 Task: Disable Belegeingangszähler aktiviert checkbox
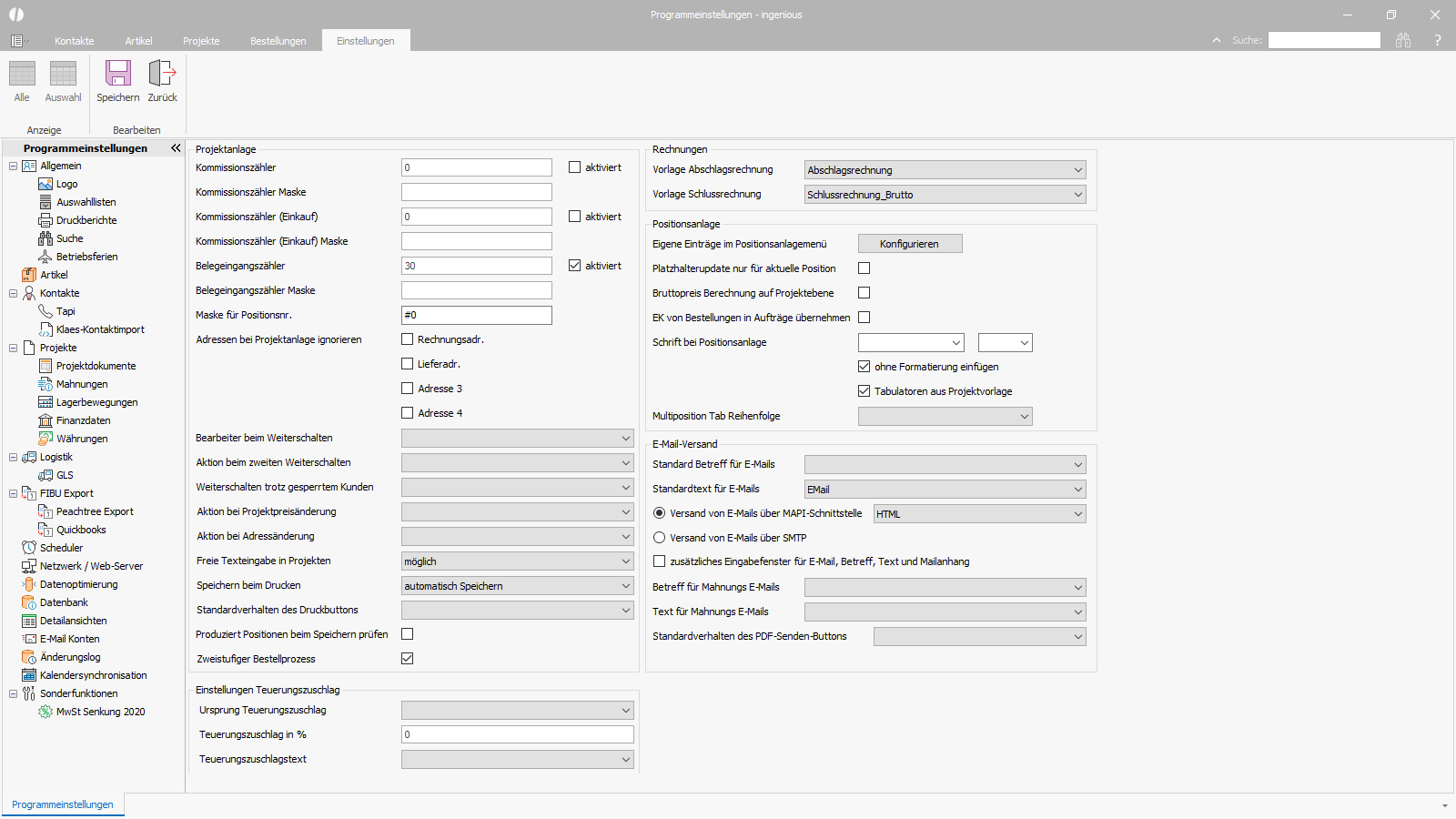[x=574, y=266]
